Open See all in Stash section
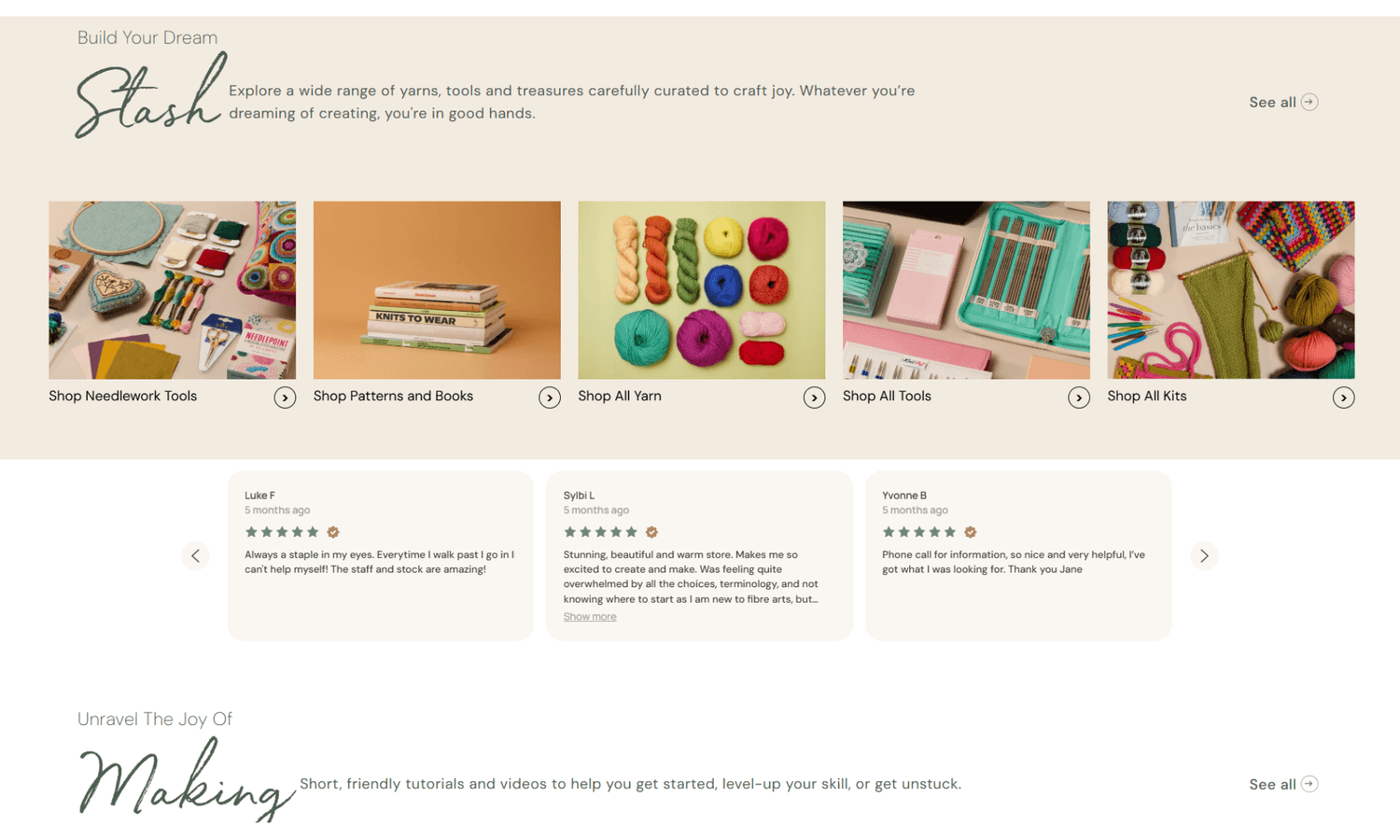Image resolution: width=1400 pixels, height=840 pixels. [x=1283, y=103]
